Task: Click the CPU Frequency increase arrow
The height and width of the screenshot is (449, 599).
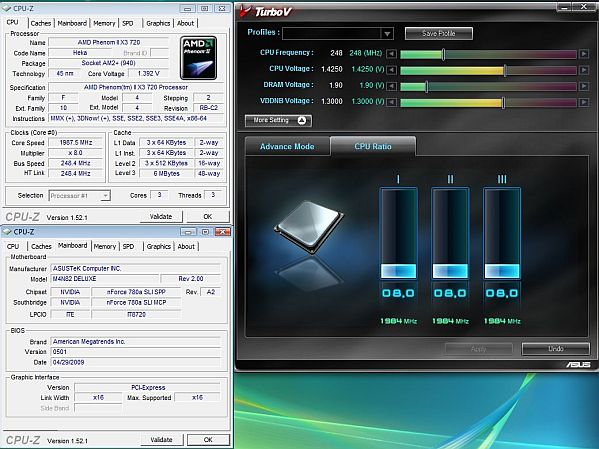Action: (584, 54)
